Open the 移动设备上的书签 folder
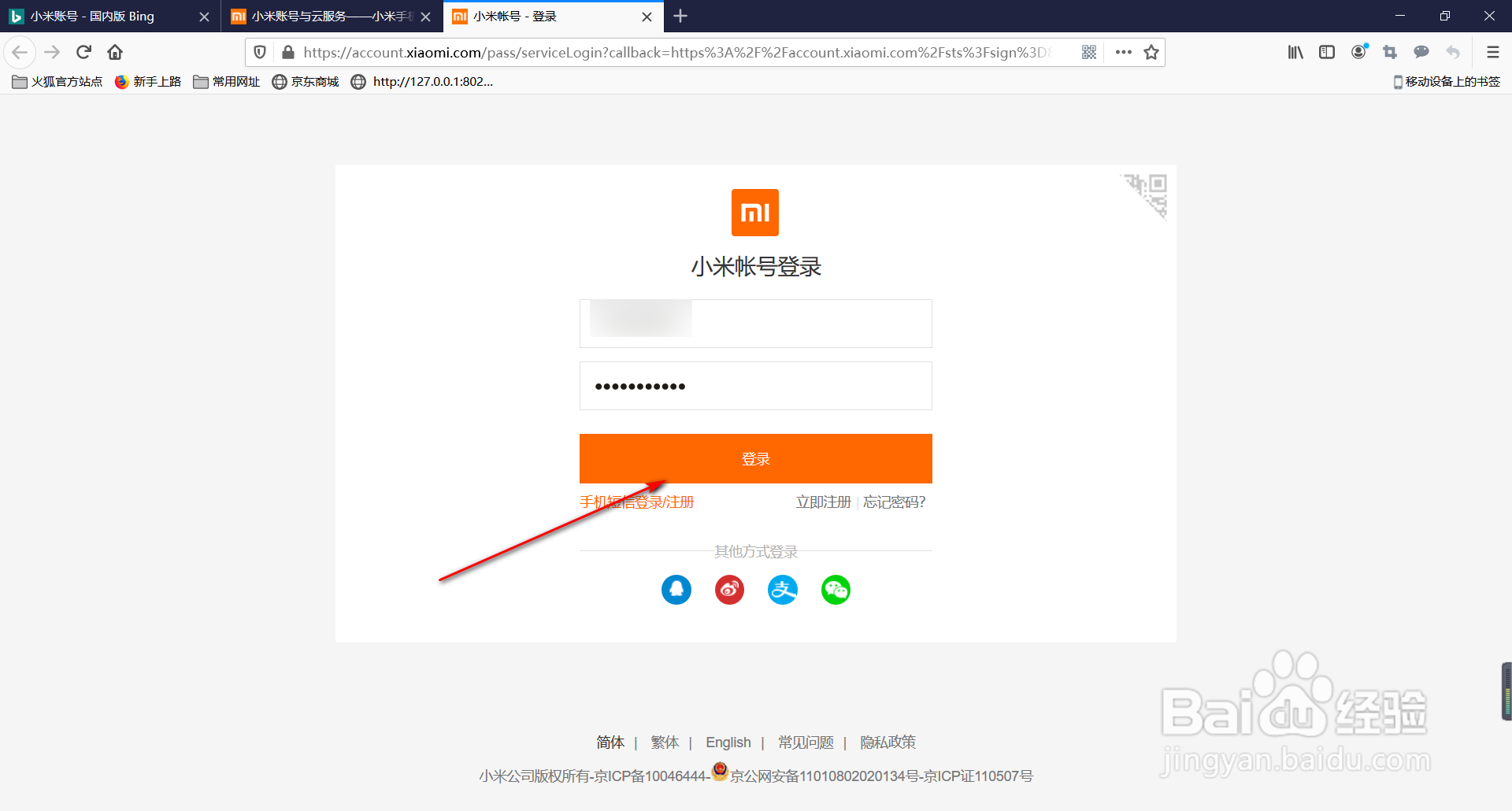1512x811 pixels. (1447, 82)
